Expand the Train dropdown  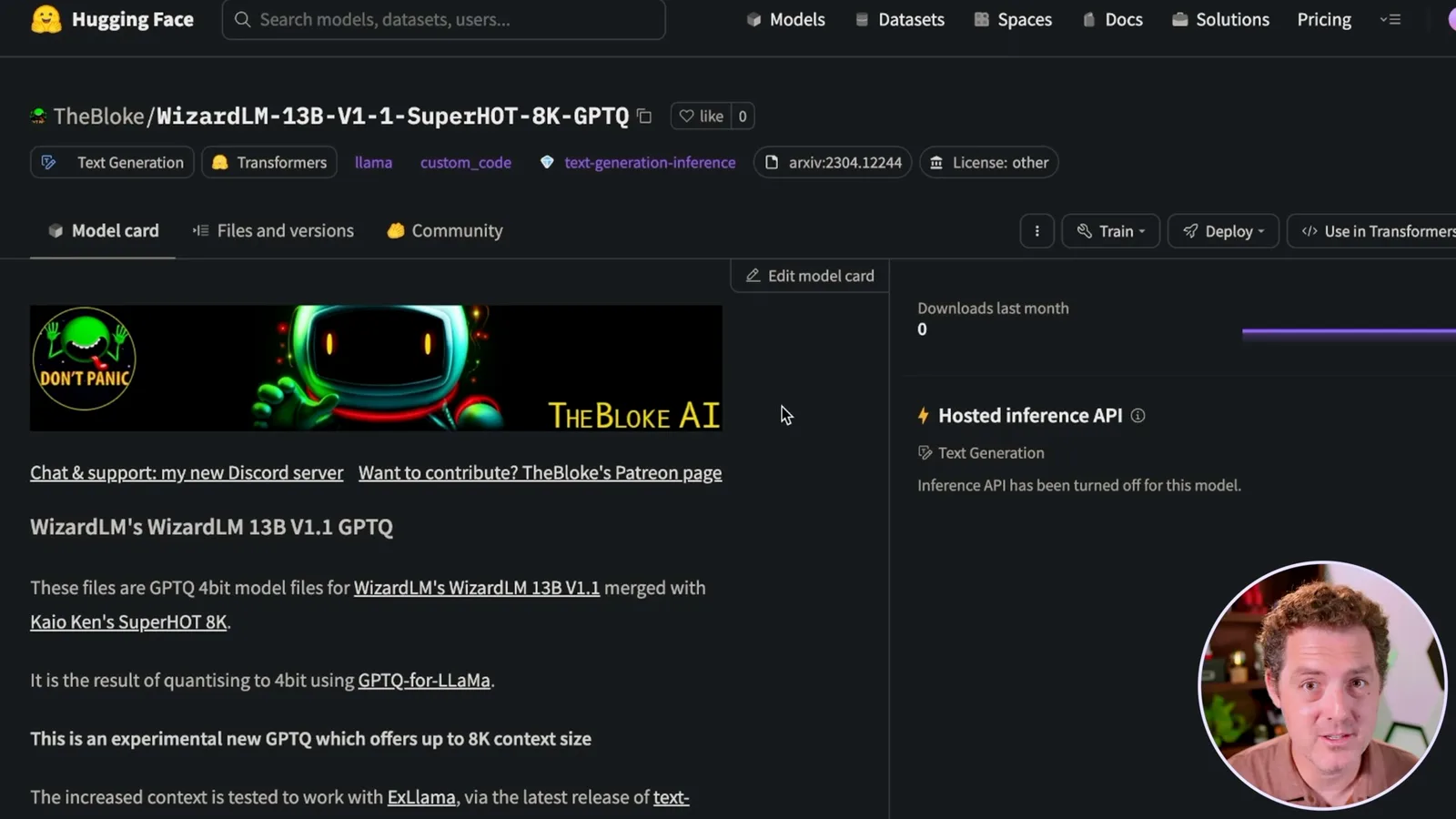pyautogui.click(x=1111, y=231)
